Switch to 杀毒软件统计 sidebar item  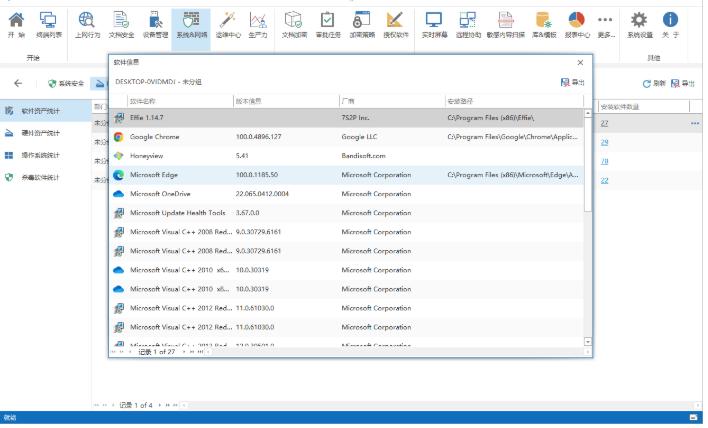(x=40, y=178)
